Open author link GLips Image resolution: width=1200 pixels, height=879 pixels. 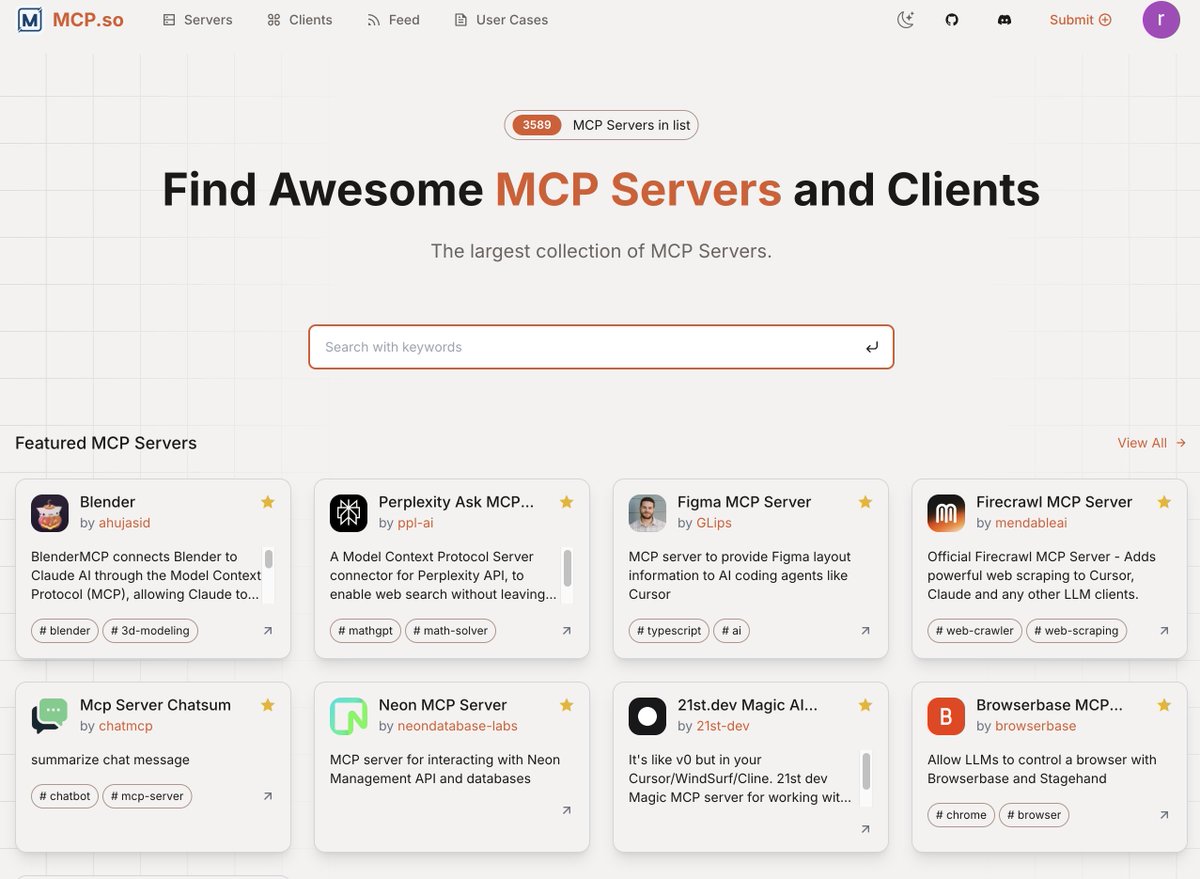(715, 523)
